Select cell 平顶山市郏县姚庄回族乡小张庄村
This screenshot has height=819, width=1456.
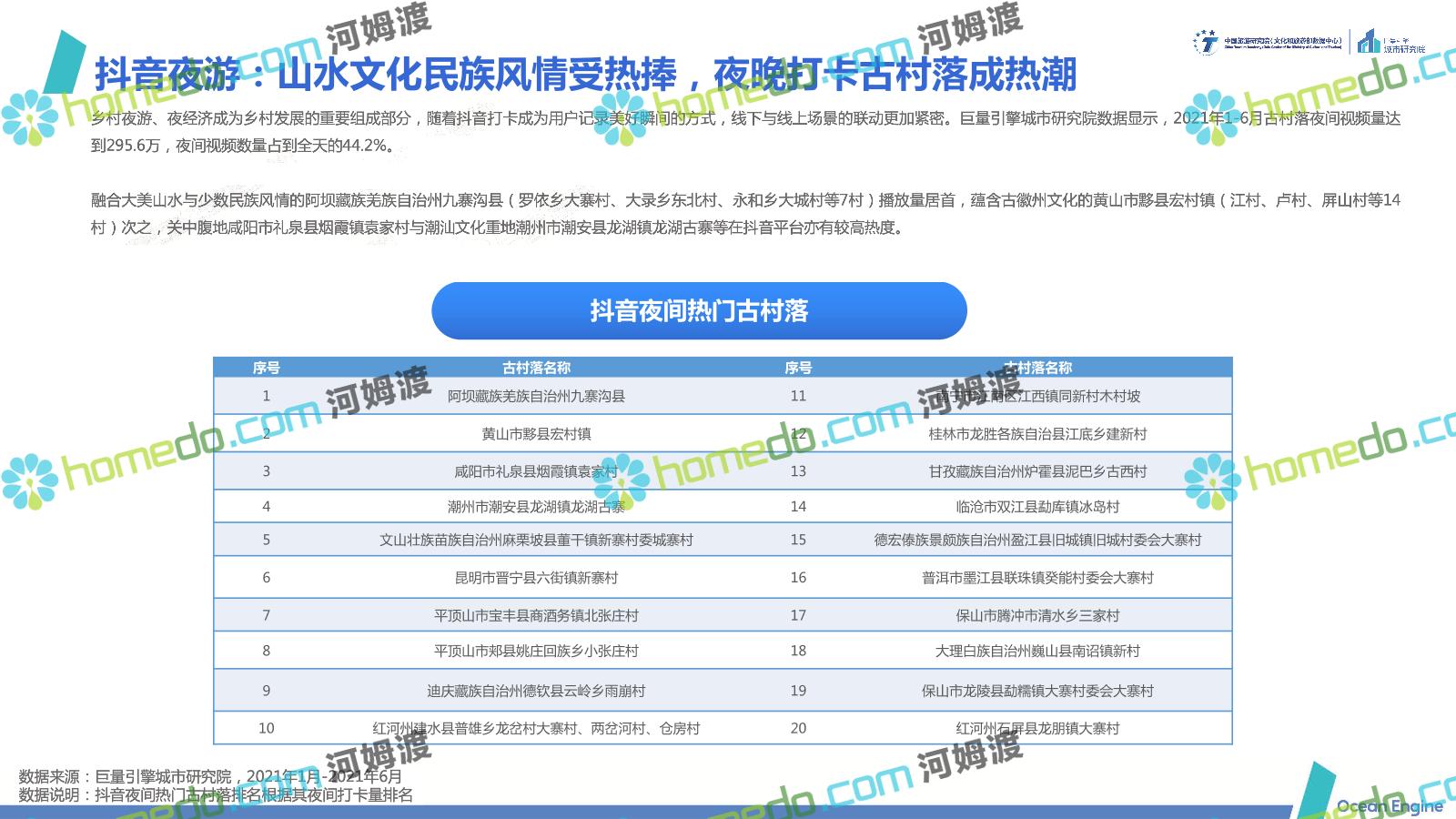(x=536, y=652)
